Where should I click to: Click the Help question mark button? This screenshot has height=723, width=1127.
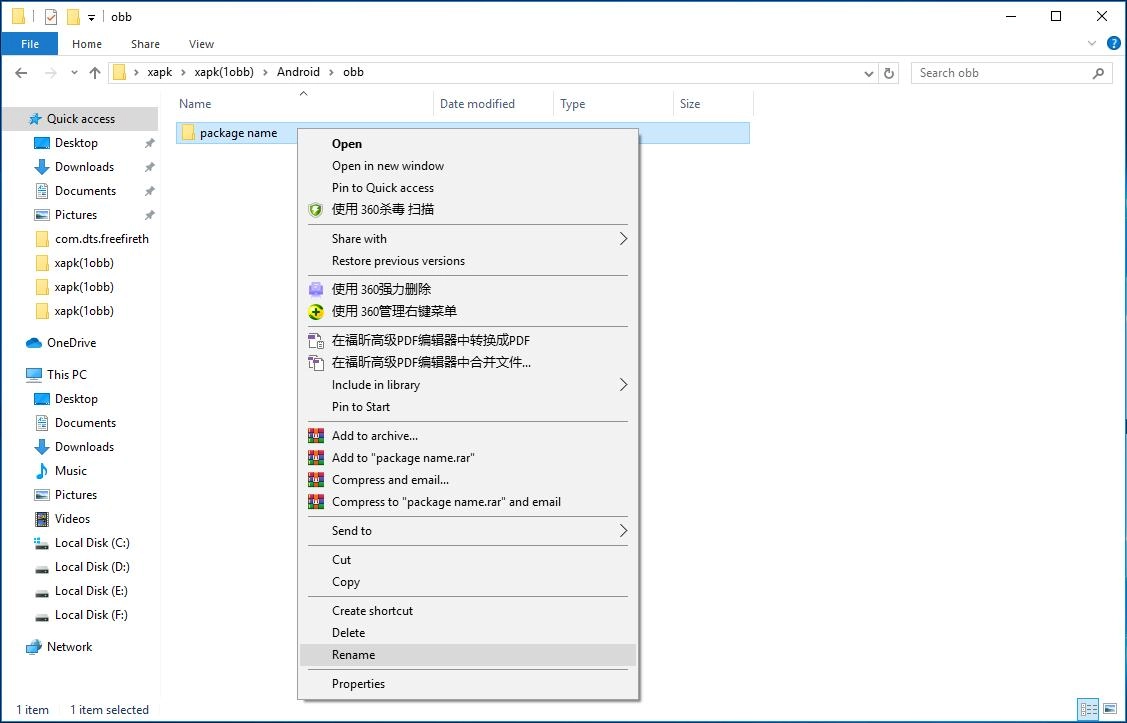tap(1113, 43)
